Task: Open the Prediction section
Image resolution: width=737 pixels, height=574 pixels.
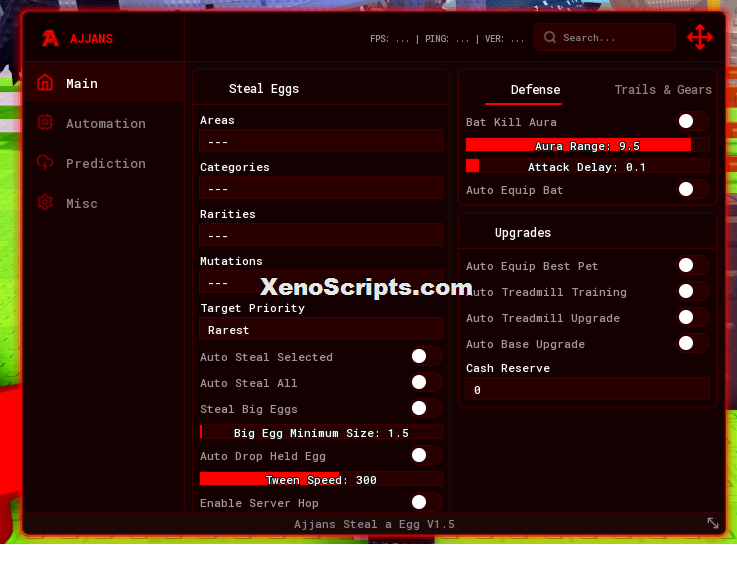Action: pos(104,163)
